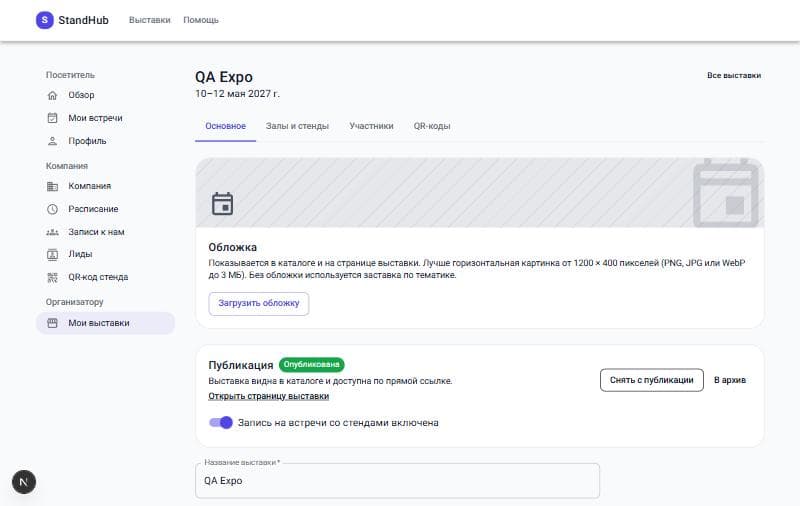Open Записи к нам in the sidebar
Image resolution: width=800 pixels, height=506 pixels.
(105, 232)
